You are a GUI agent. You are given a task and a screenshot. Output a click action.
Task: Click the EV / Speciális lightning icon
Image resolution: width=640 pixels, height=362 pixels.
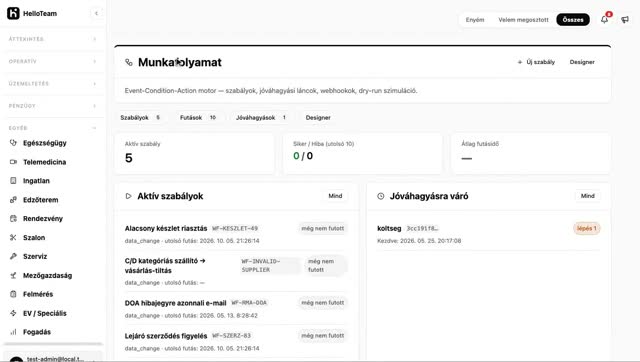click(13, 313)
